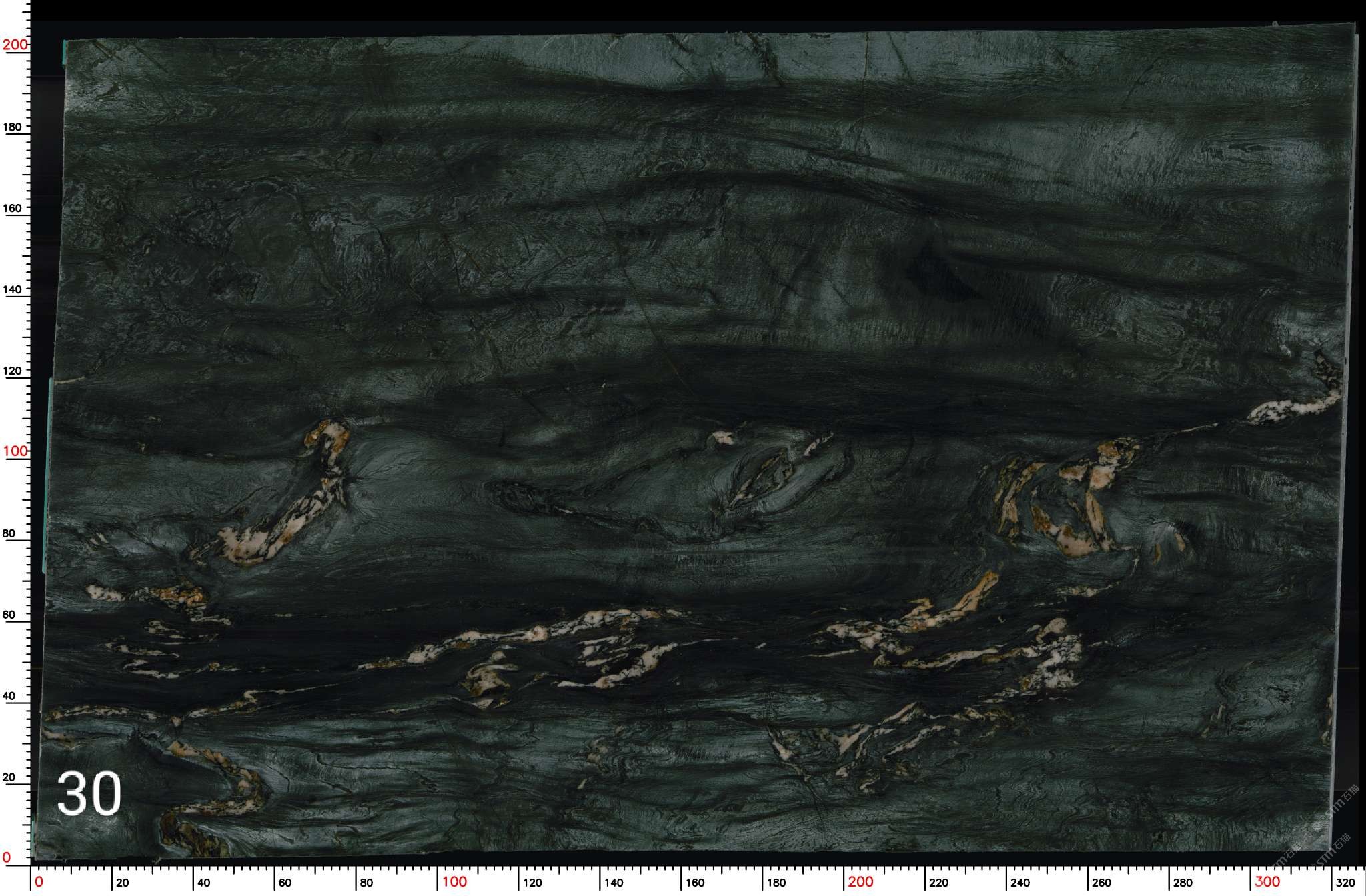This screenshot has height=896, width=1366.
Task: Select "60" on the vertical left ruler
Action: [x=9, y=615]
